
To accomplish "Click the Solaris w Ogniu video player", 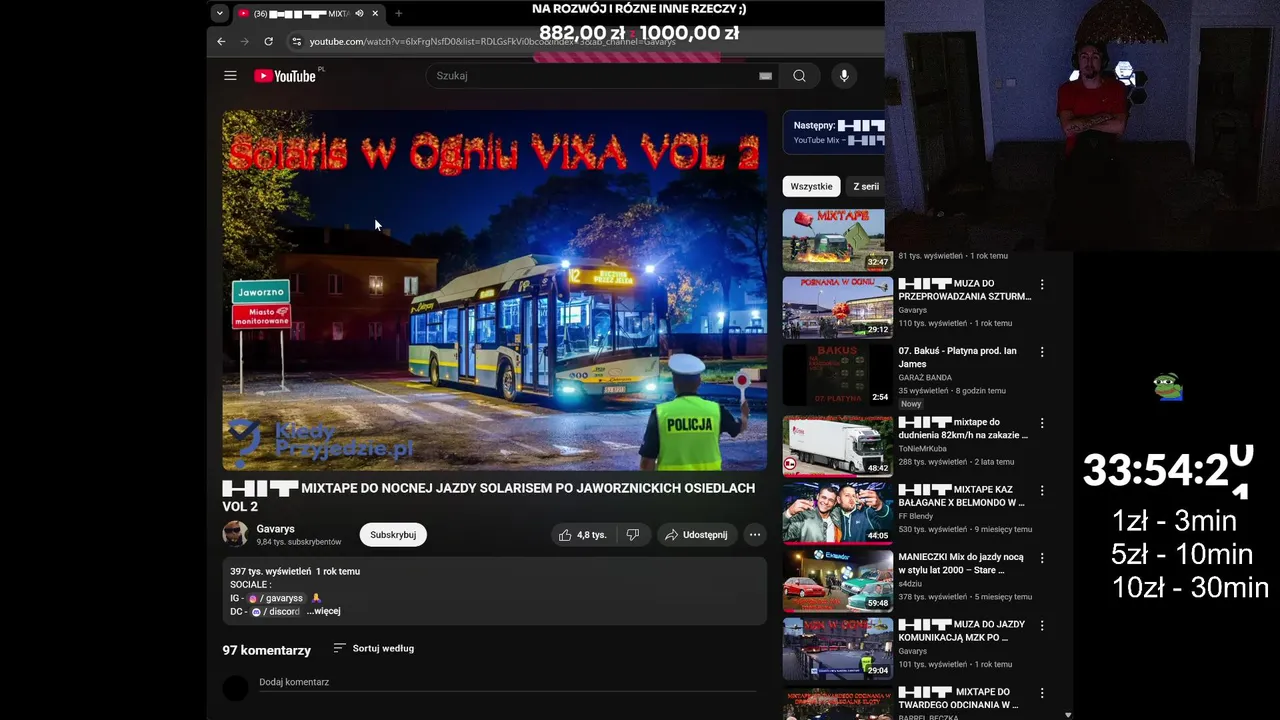I will [494, 290].
